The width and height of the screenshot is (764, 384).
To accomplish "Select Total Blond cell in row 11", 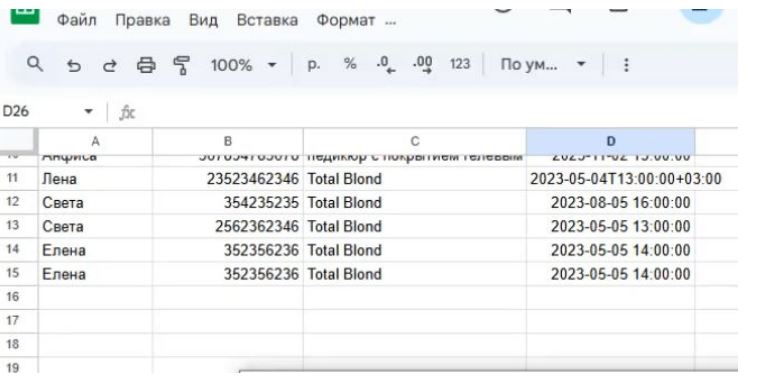I will [x=415, y=179].
